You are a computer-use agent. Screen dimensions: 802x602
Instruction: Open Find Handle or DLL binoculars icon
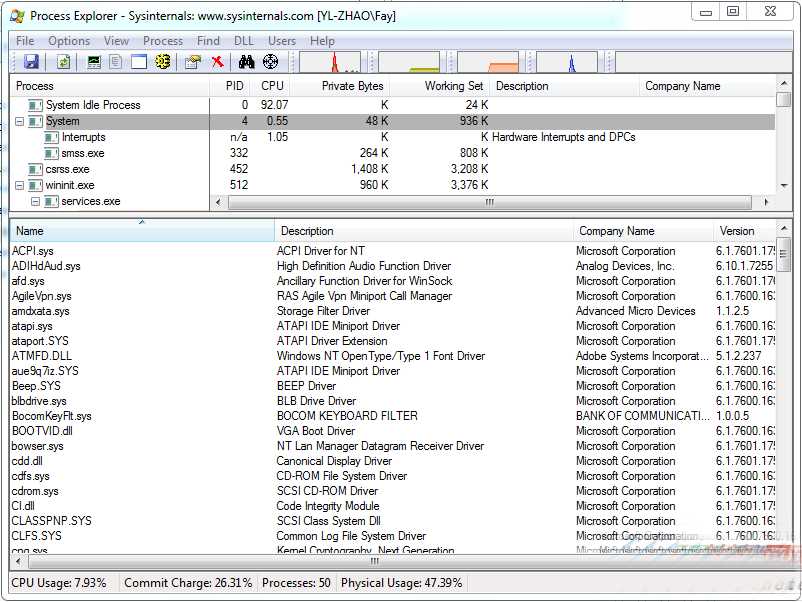click(245, 62)
